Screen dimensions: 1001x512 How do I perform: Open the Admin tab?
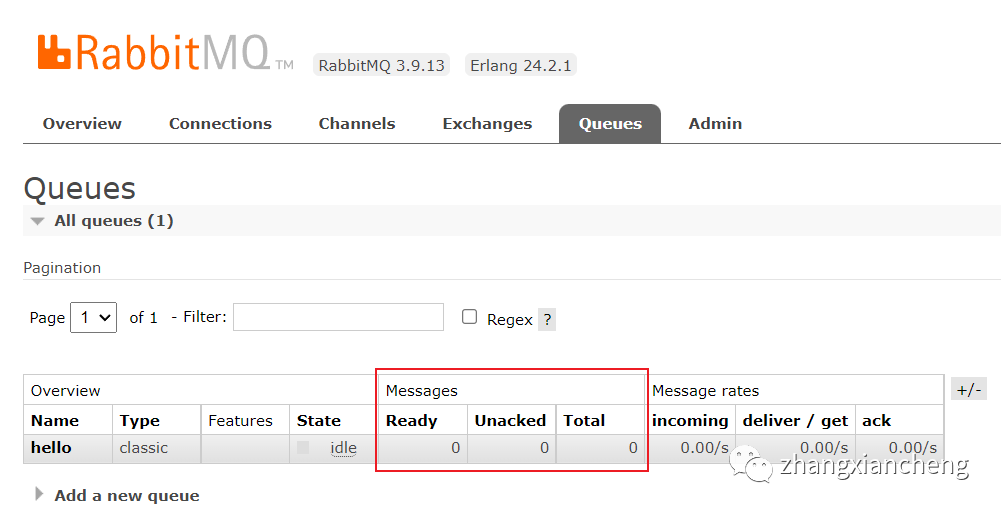pyautogui.click(x=715, y=124)
